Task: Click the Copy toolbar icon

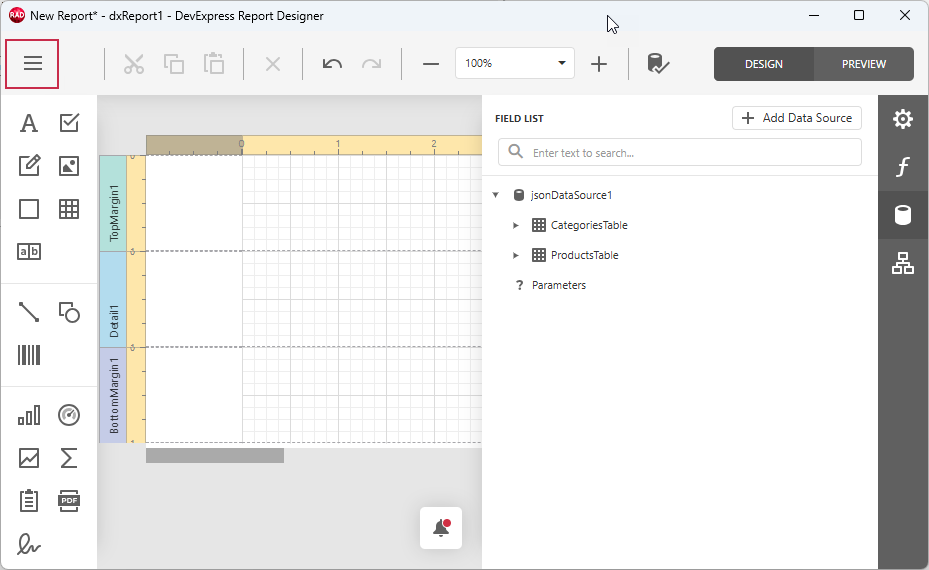Action: (x=174, y=63)
